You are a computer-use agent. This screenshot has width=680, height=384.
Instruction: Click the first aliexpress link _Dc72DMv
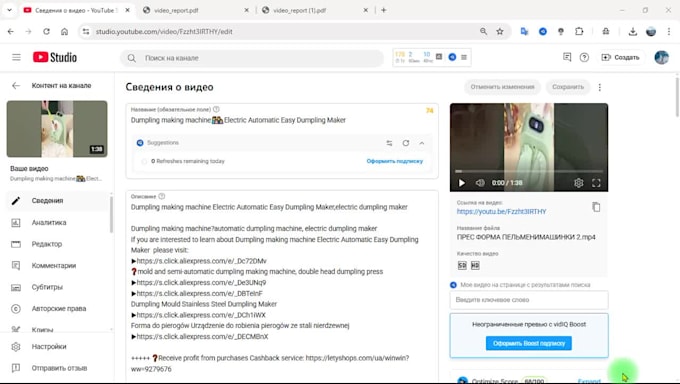202,261
